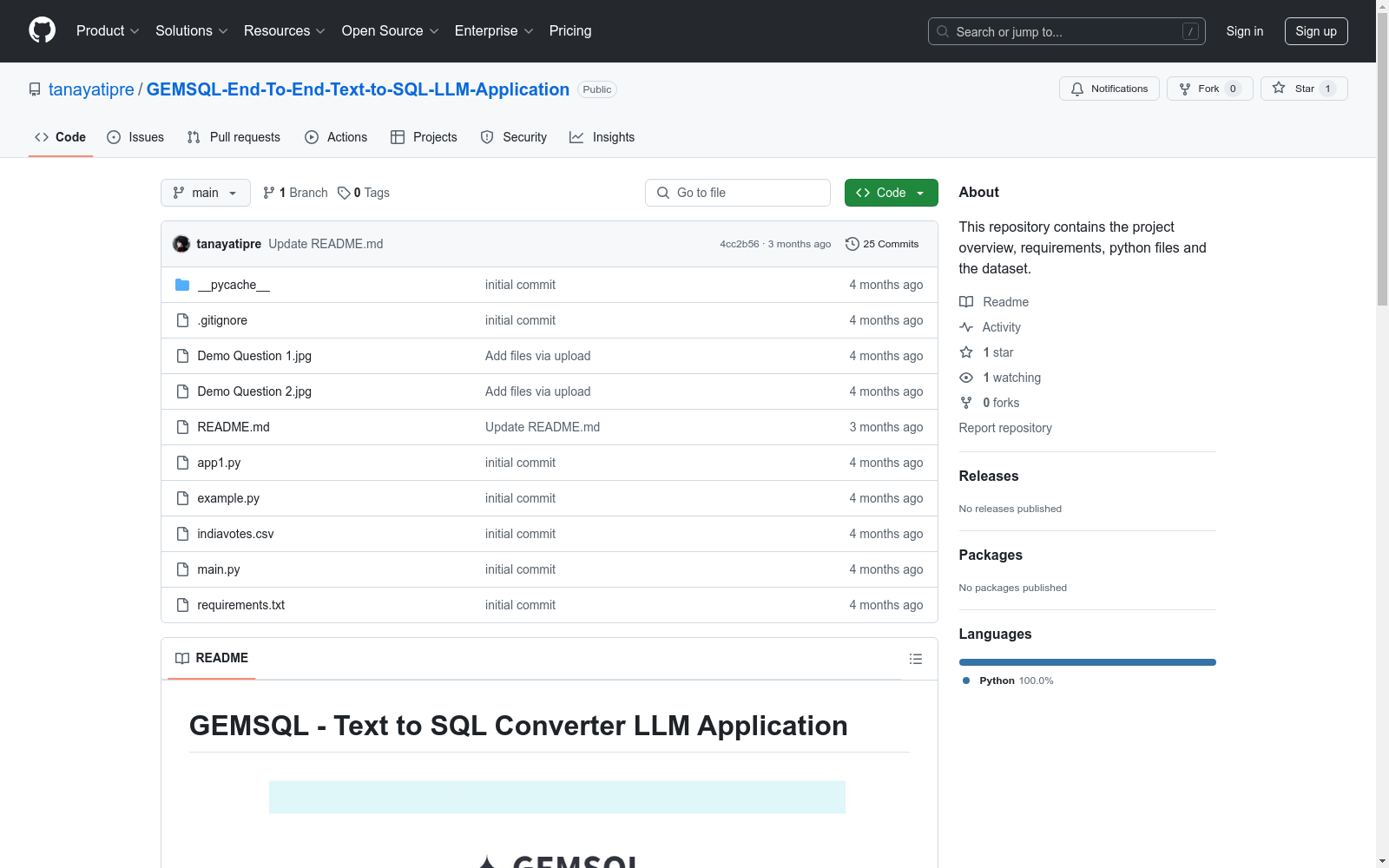Image resolution: width=1389 pixels, height=868 pixels.
Task: Open the Actions tab
Action: point(336,137)
